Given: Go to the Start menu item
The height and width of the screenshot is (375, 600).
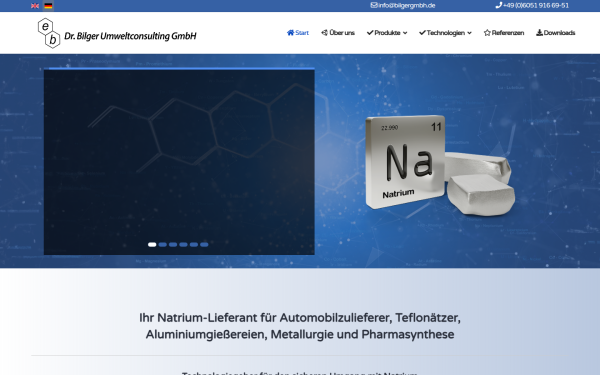Looking at the screenshot, I should (x=302, y=33).
